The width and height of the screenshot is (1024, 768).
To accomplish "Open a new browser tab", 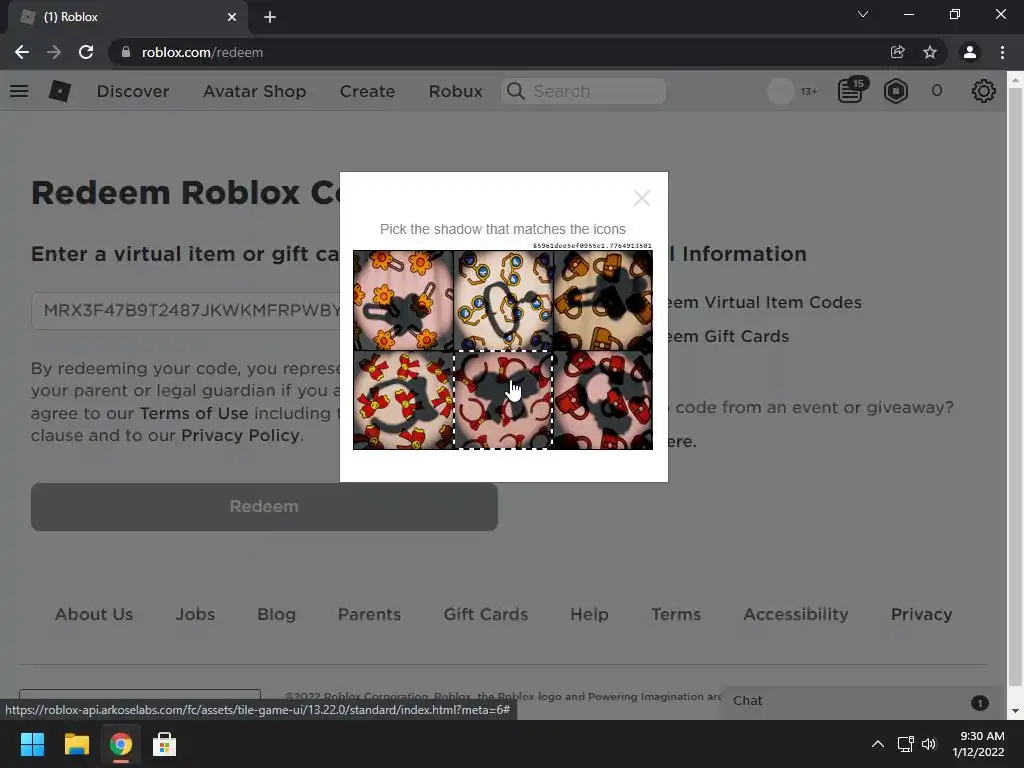I will 270,17.
